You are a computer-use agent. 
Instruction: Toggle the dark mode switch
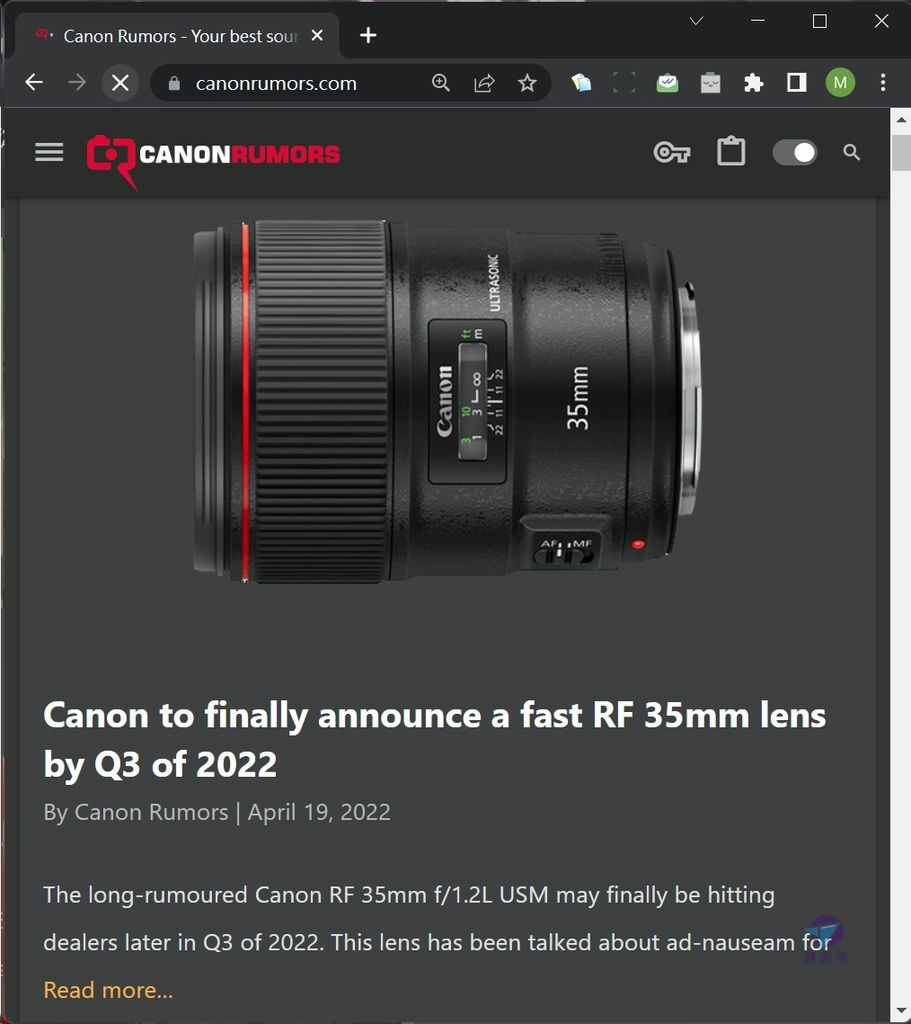[x=794, y=152]
